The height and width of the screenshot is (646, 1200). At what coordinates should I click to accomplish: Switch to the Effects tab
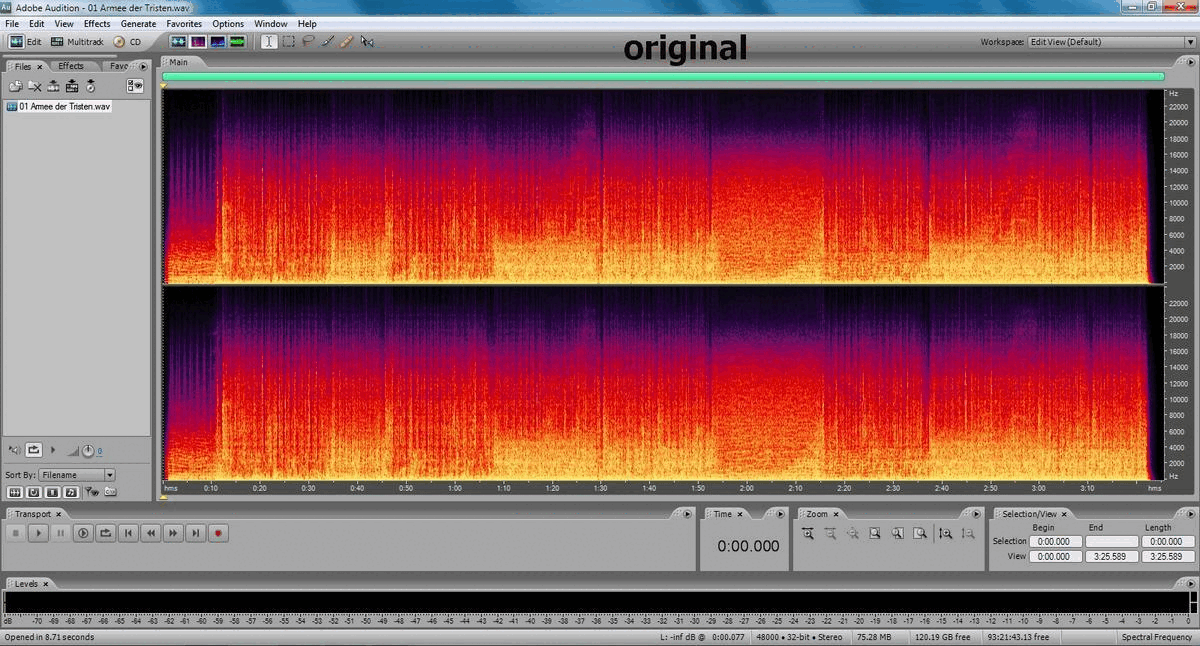[71, 66]
